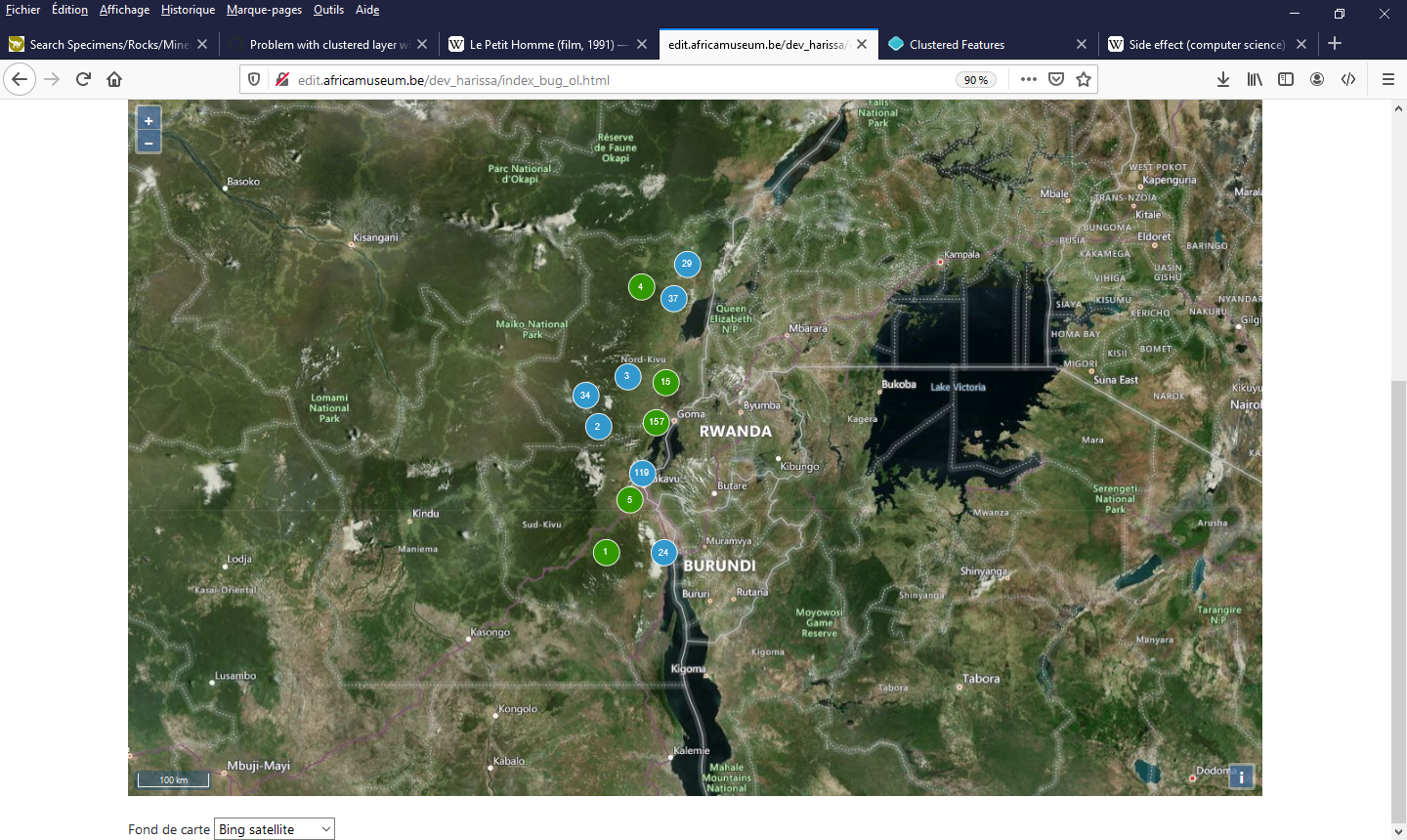Open page actions three-dot menu
Image resolution: width=1407 pixels, height=840 pixels.
click(x=1028, y=80)
